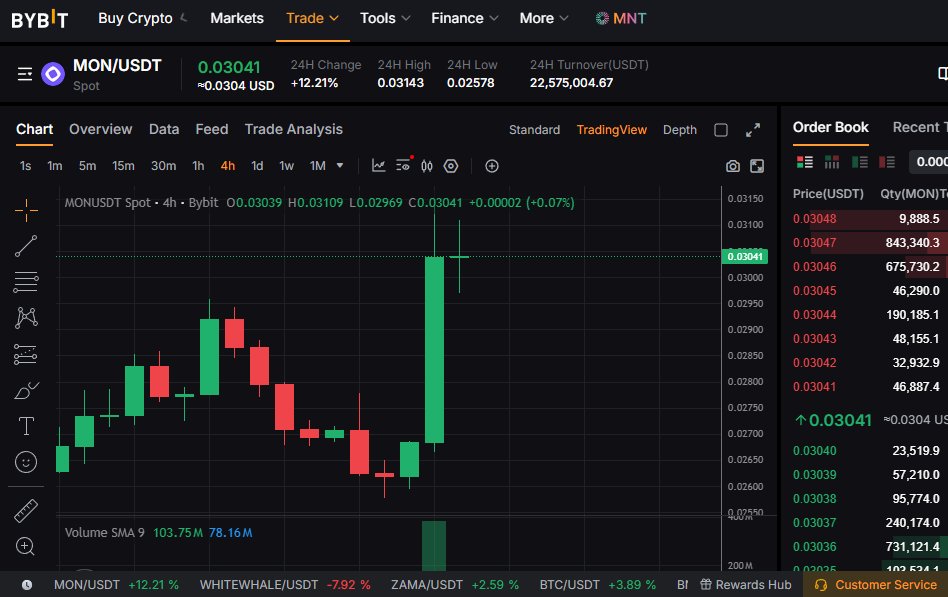
Task: Select the text annotation tool
Action: pyautogui.click(x=26, y=426)
